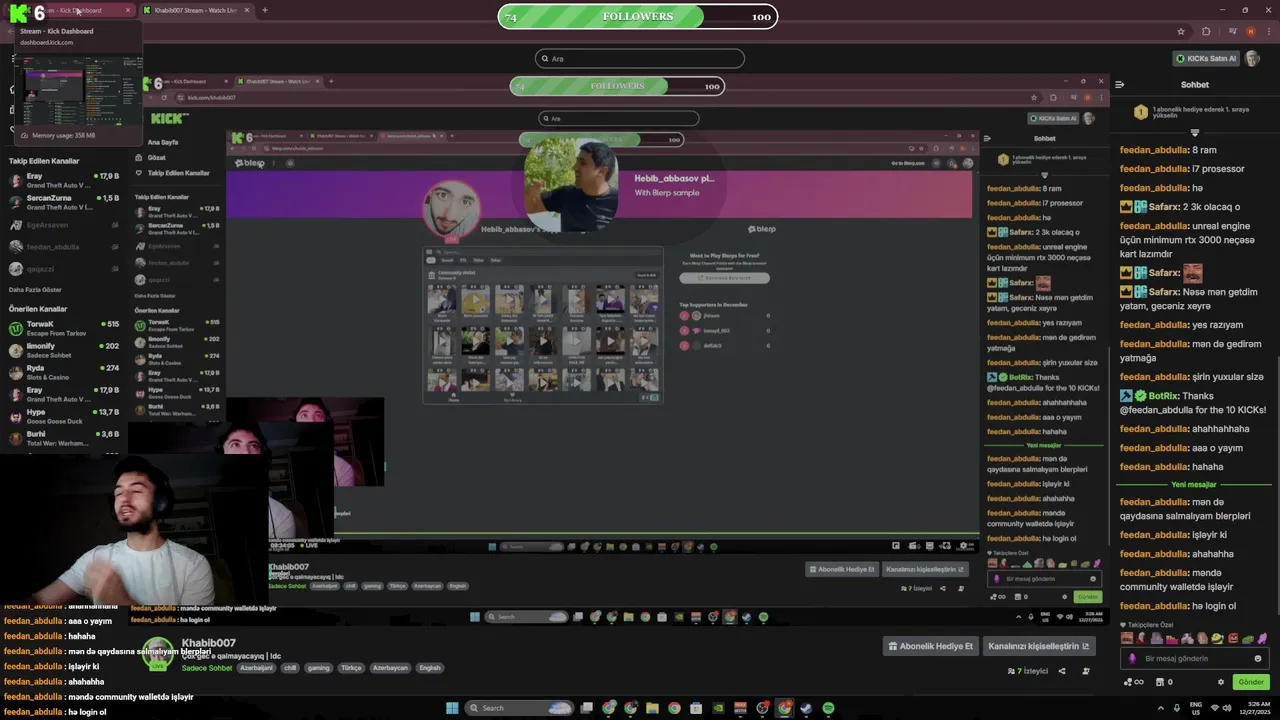Click the Windows taskbar Search box

click(x=520, y=708)
